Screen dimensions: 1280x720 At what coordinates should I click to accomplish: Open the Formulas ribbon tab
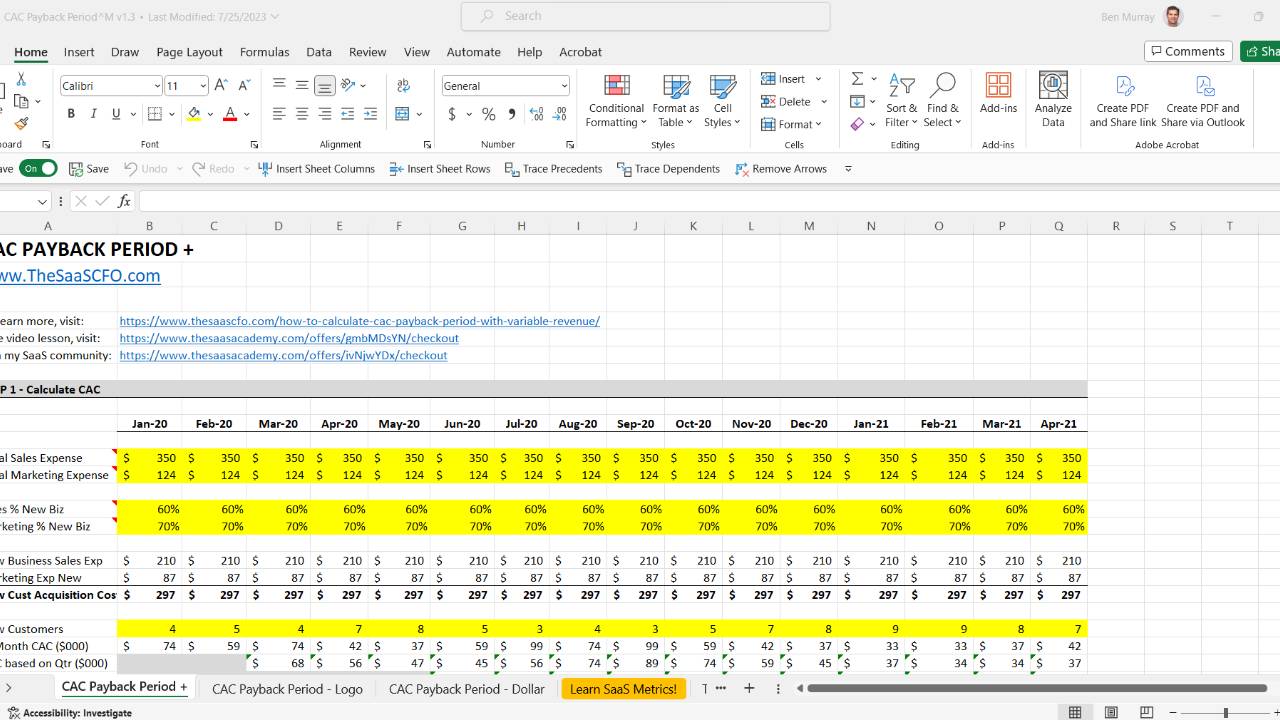click(264, 52)
